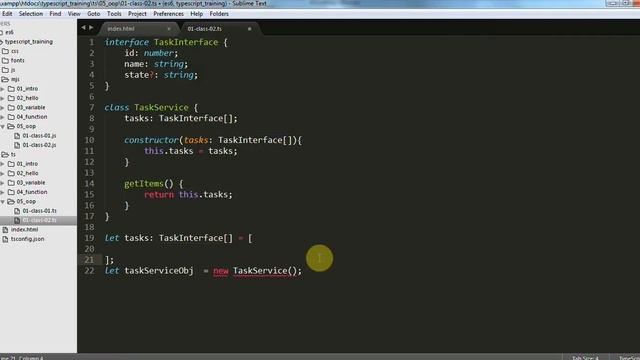Switch to the 01-class-02.ts tab
This screenshot has width=640, height=360.
[204, 29]
